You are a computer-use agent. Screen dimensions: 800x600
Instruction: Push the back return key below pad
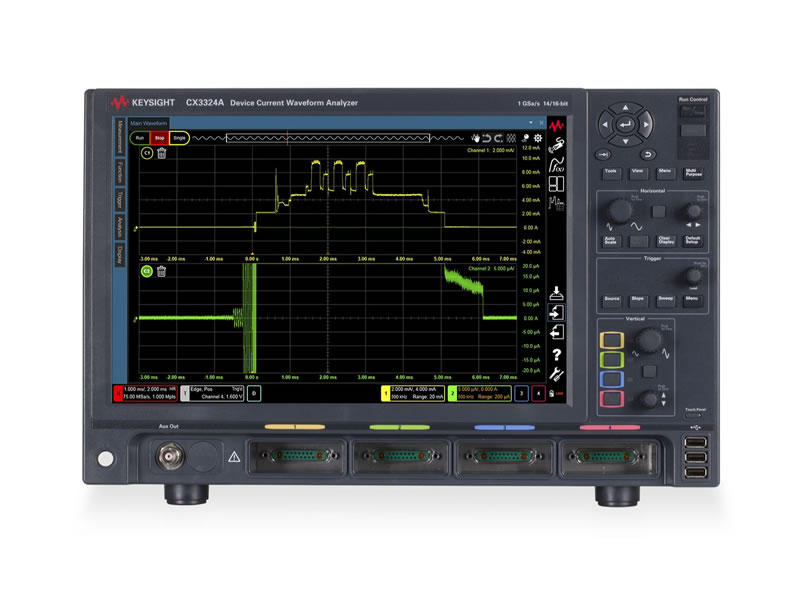click(x=648, y=155)
